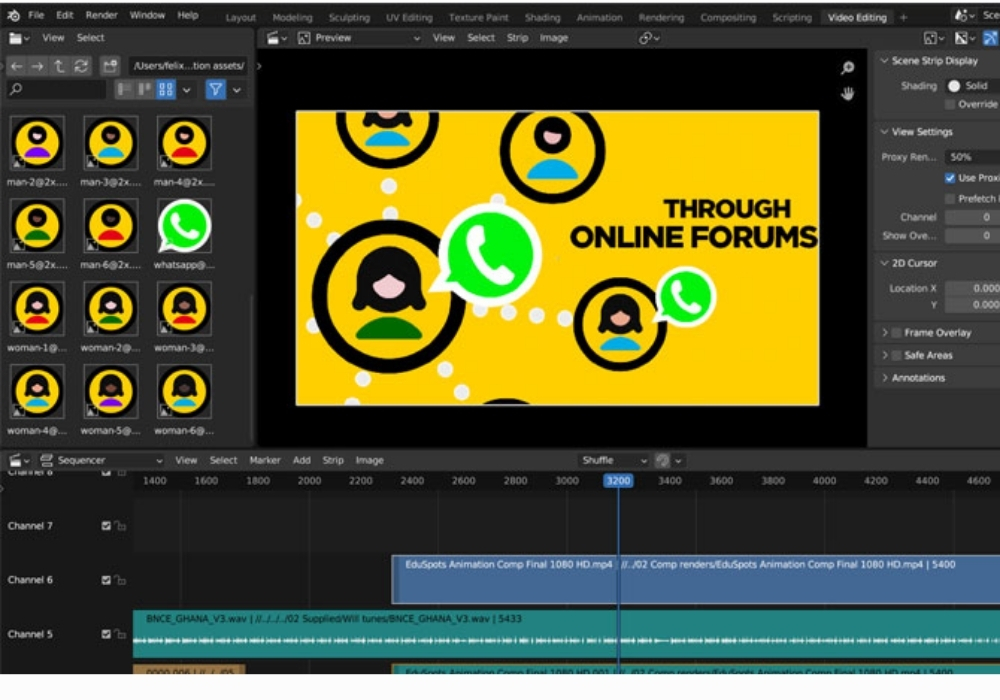The height and width of the screenshot is (700, 1000).
Task: Lock Channel 6
Action: coord(121,581)
